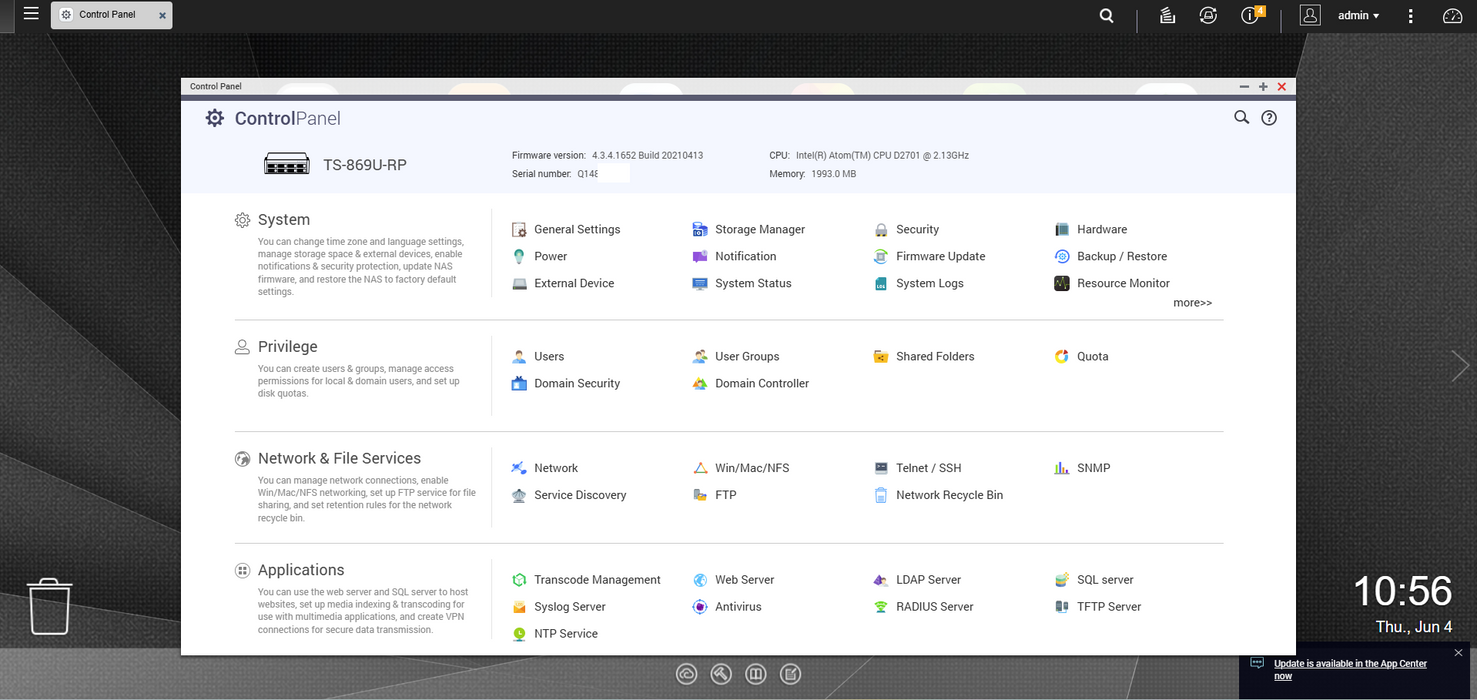The height and width of the screenshot is (700, 1477).
Task: Open Control Panel help icon
Action: coord(1269,118)
